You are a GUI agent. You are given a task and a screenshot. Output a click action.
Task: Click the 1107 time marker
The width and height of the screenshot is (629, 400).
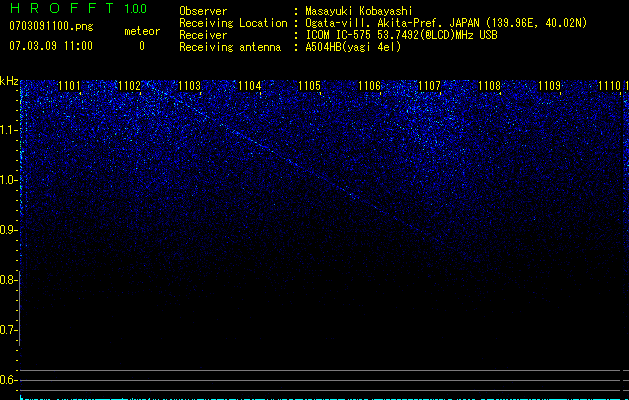429,86
